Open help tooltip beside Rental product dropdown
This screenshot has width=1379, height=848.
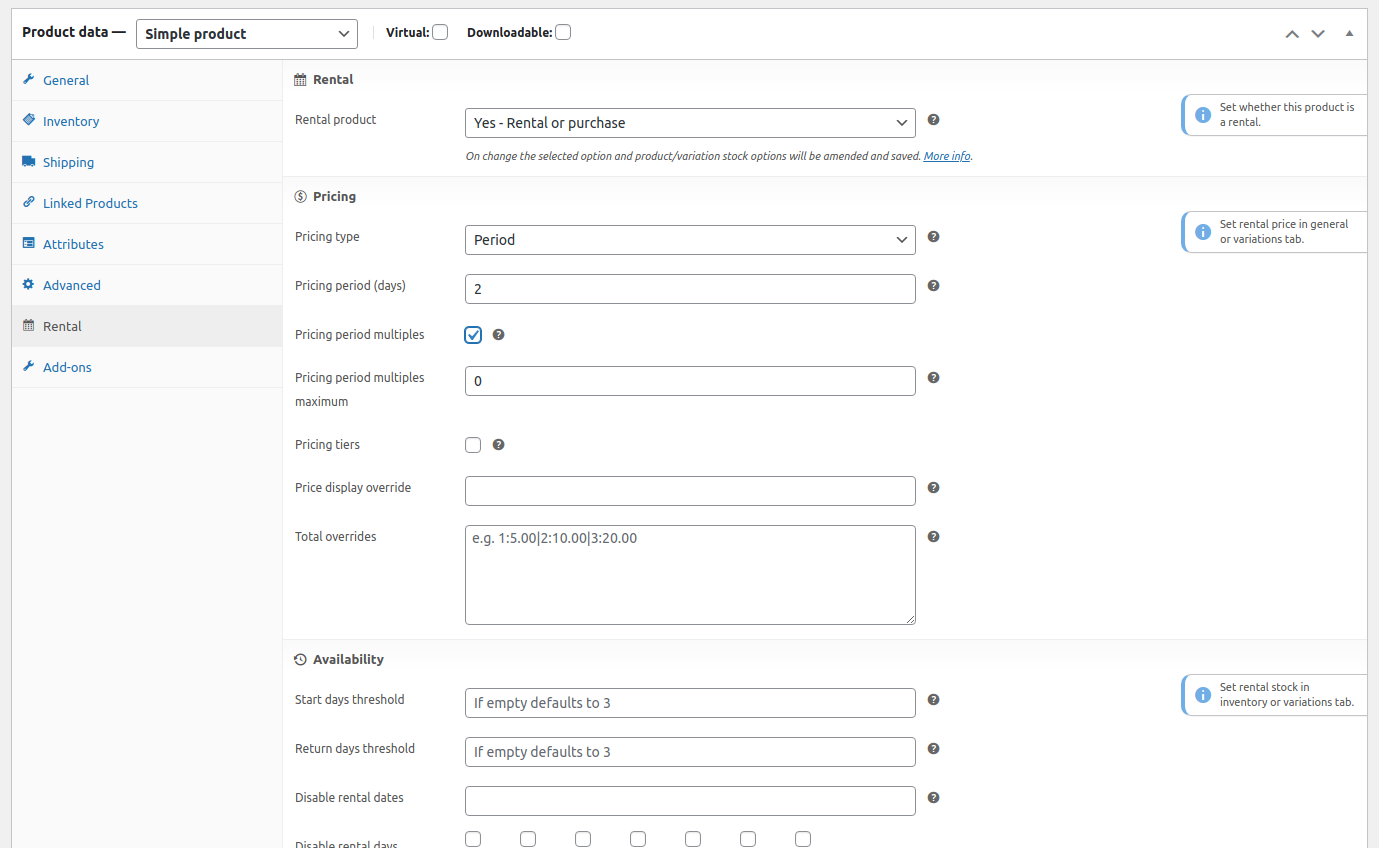tap(933, 119)
